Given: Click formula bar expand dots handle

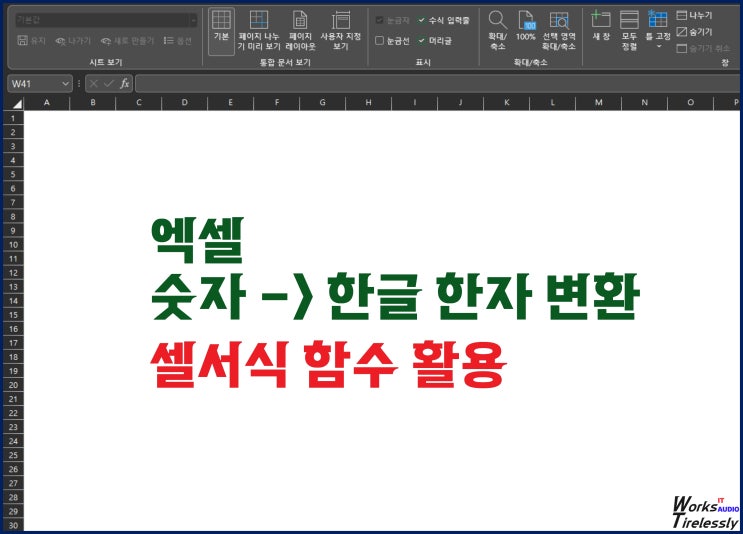Looking at the screenshot, I should (79, 84).
